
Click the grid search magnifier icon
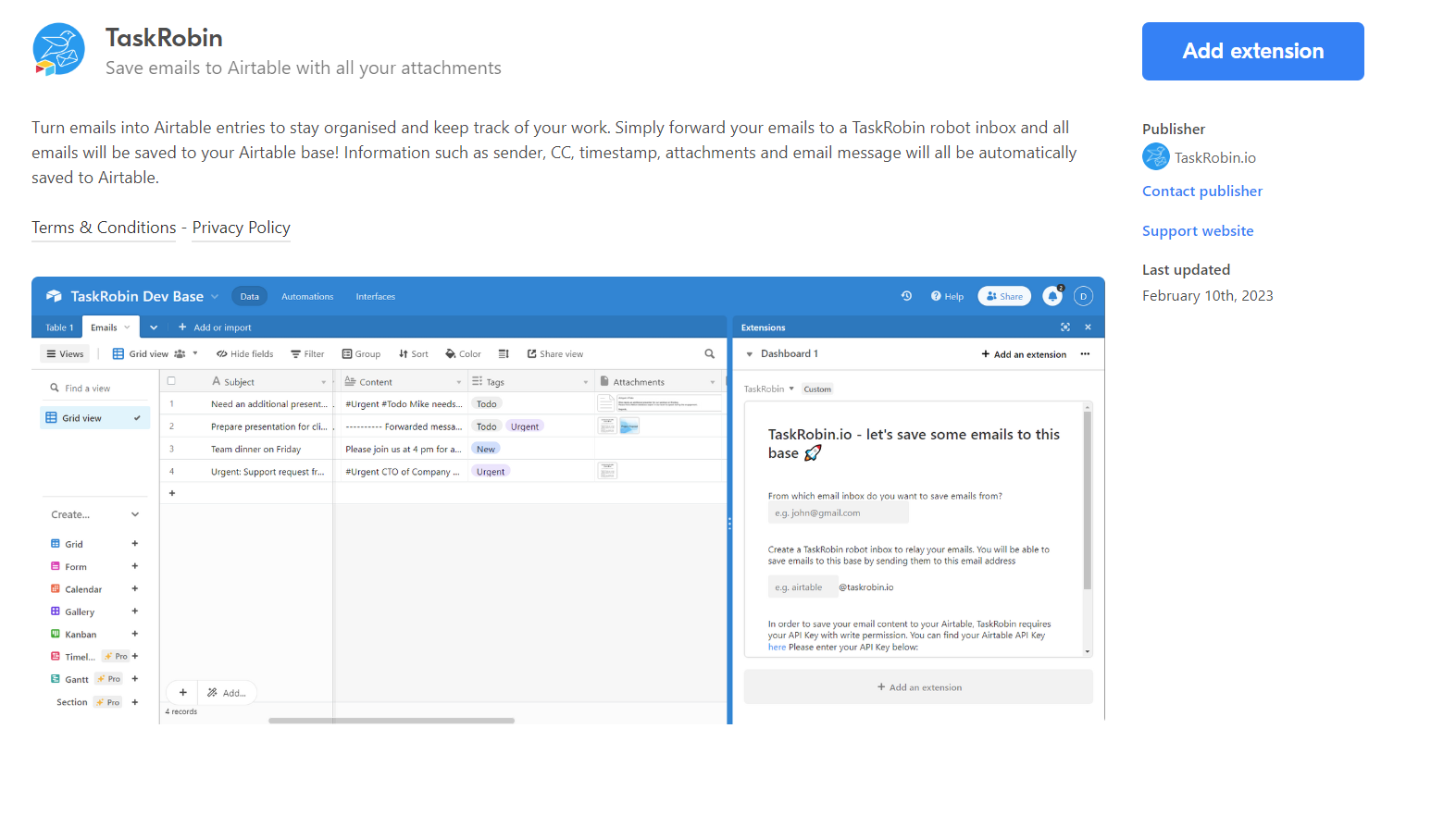tap(710, 354)
